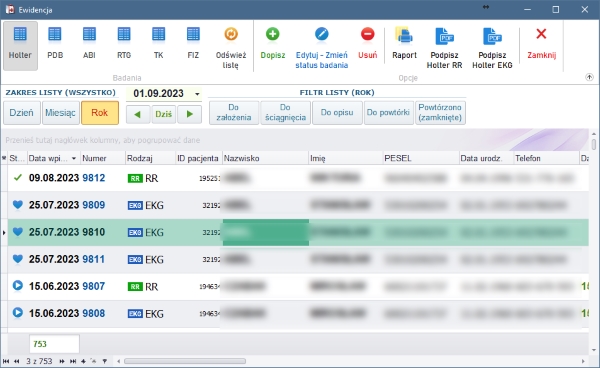Click the horizontal scrollbar at the bottom

pyautogui.click(x=185, y=361)
